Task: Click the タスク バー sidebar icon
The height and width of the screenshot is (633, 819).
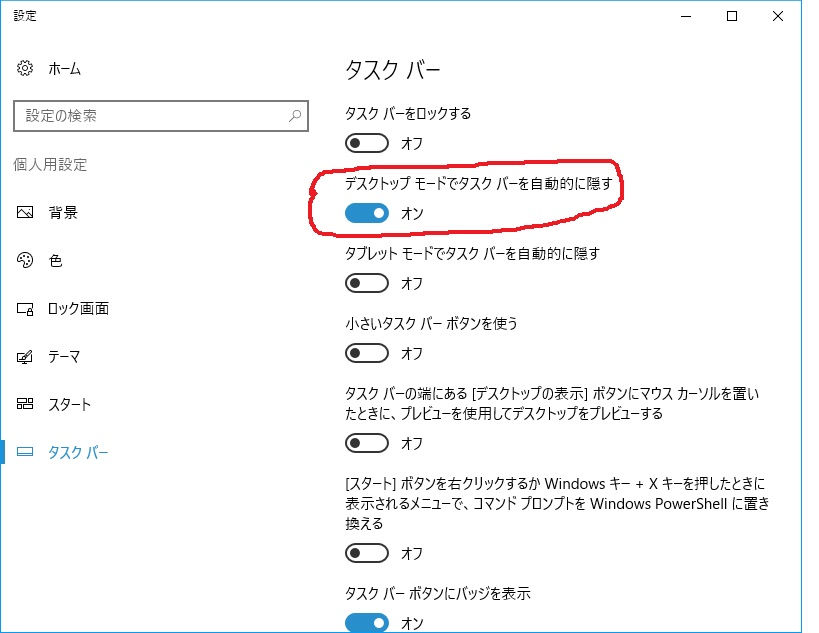Action: coord(25,452)
